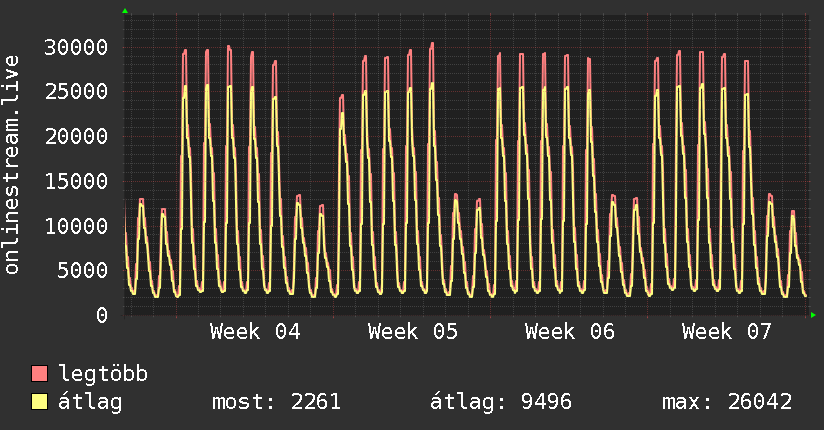The width and height of the screenshot is (824, 430).
Task: Click the 30000 y-axis tick label
Action: [x=76, y=48]
